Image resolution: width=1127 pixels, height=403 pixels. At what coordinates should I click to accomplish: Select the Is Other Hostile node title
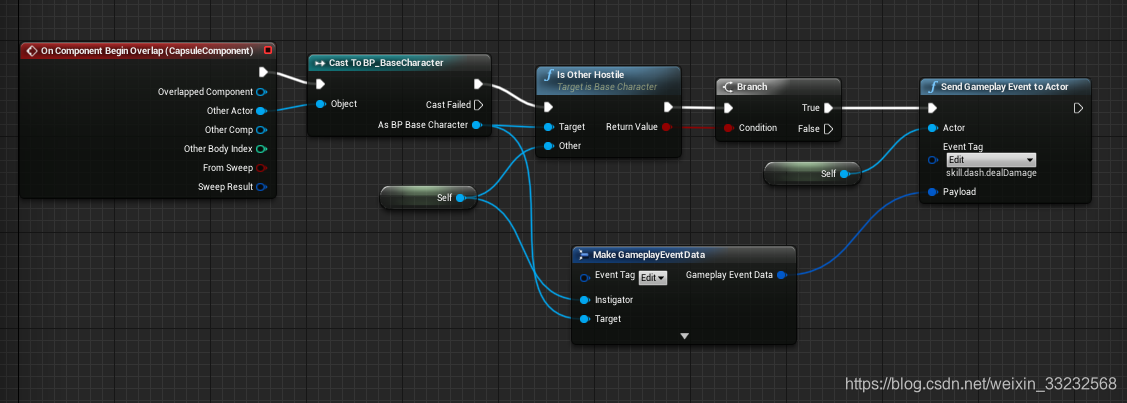tap(590, 75)
